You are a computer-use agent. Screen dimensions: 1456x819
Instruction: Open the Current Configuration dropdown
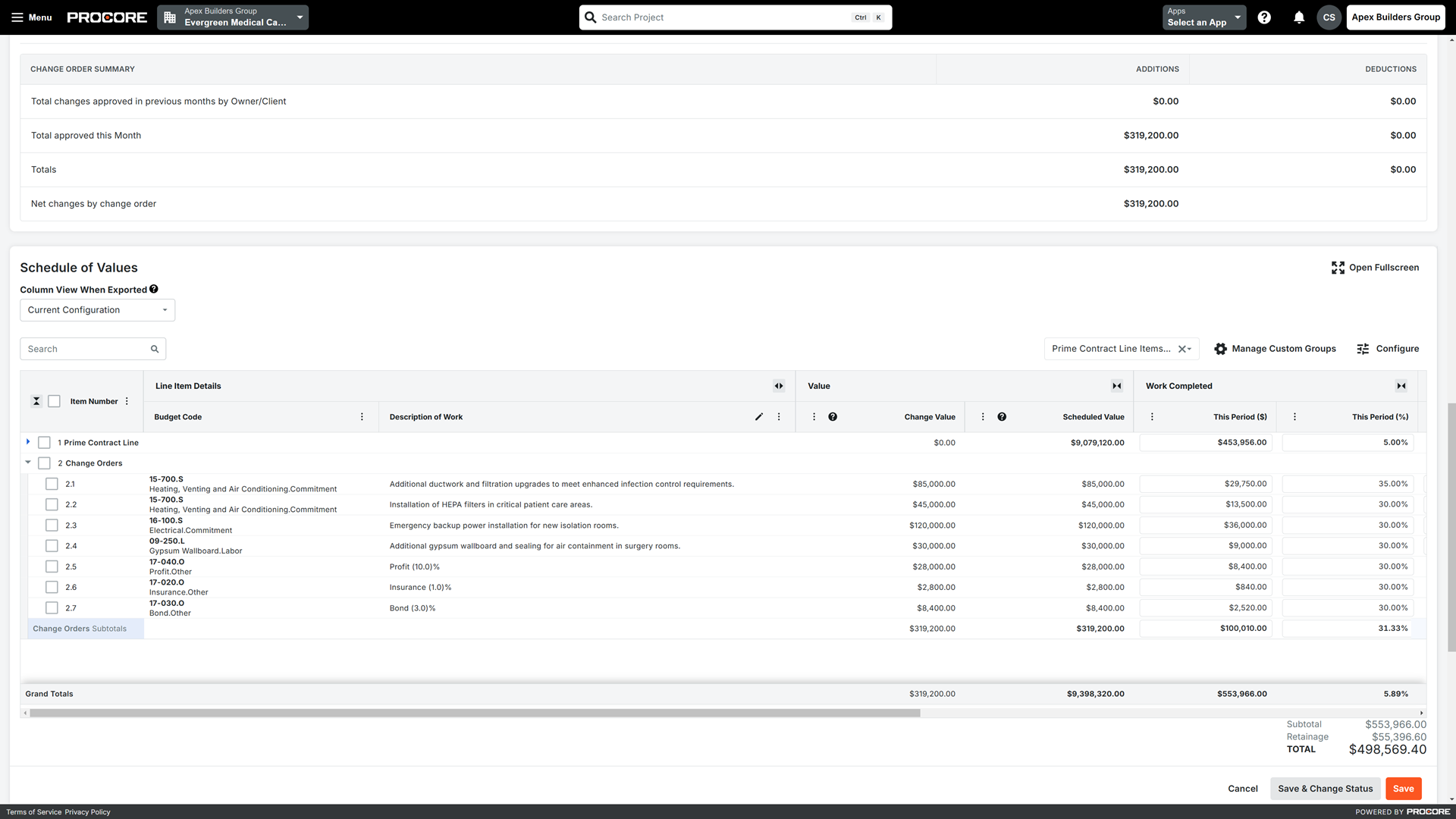coord(97,310)
